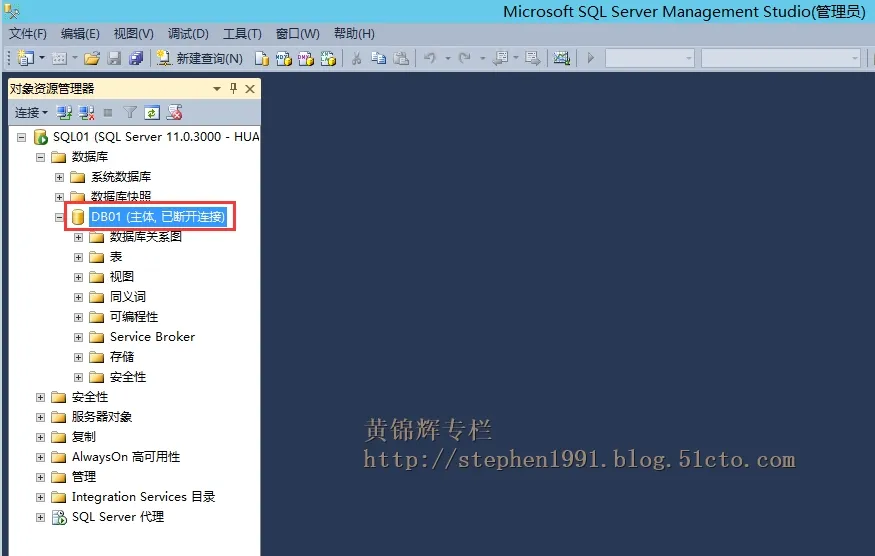
Task: Expand the 表 folder
Action: tap(78, 257)
